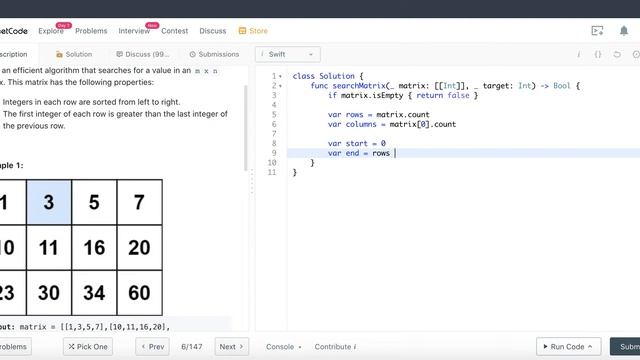The image size is (640, 360).
Task: Click the Discuss tab chat icon
Action: coord(119,54)
